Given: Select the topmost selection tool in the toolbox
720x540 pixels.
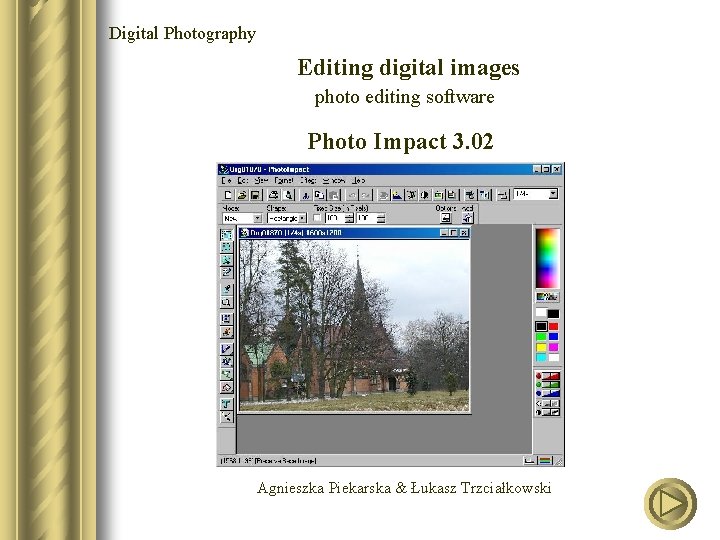Looking at the screenshot, I should 226,235.
